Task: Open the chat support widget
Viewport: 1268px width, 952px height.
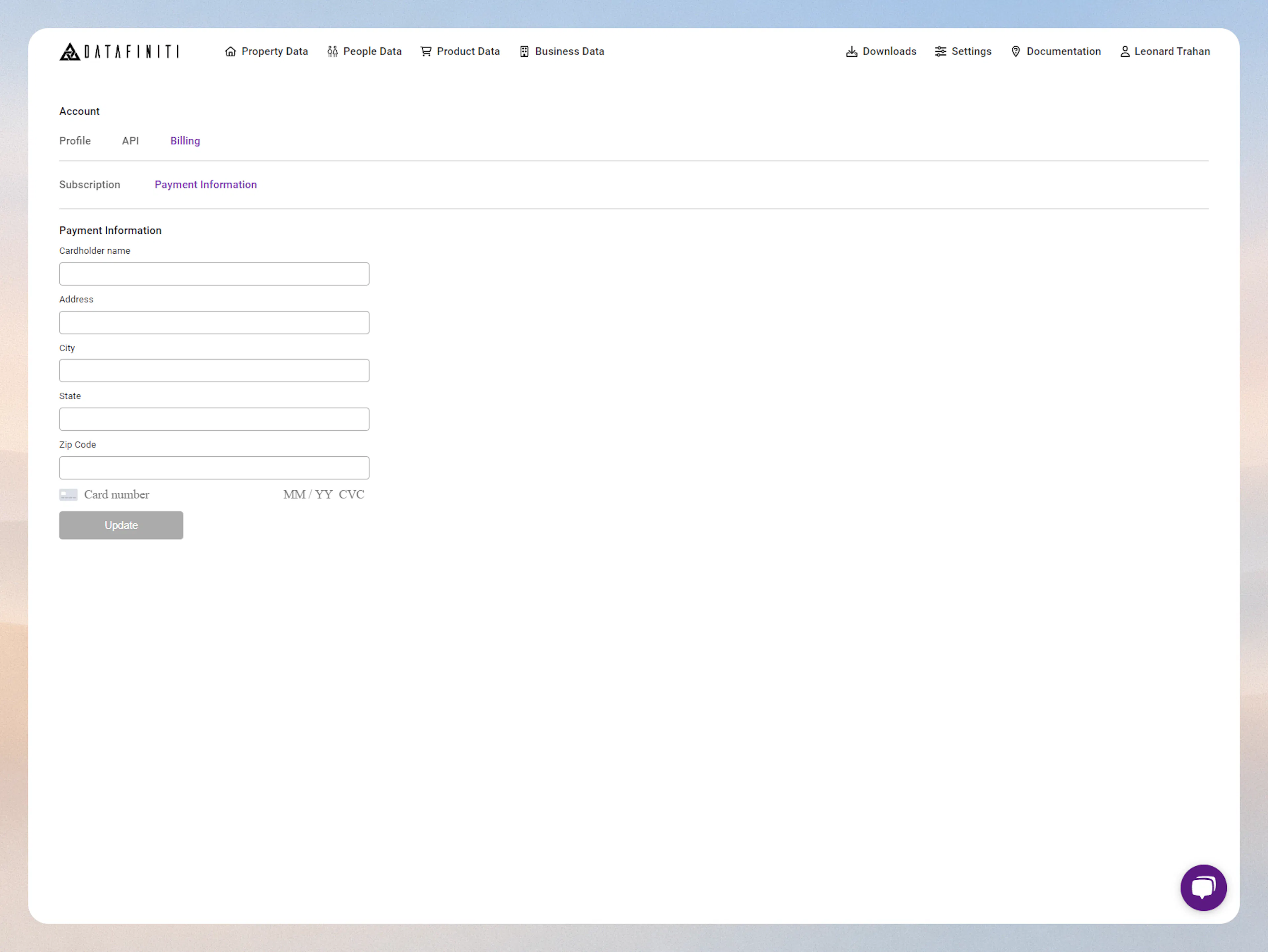Action: 1204,888
